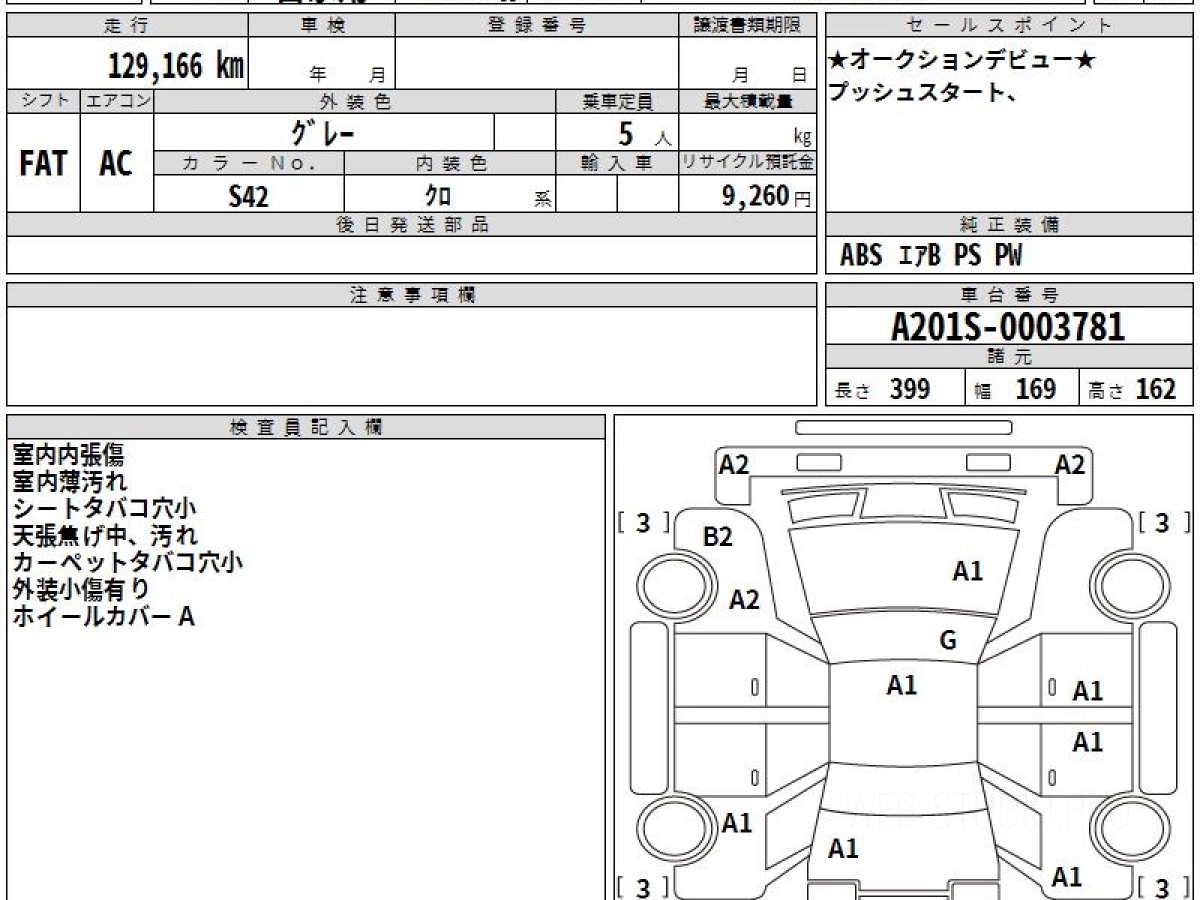Select the 諸元 heading
The width and height of the screenshot is (1200, 900).
1010,357
